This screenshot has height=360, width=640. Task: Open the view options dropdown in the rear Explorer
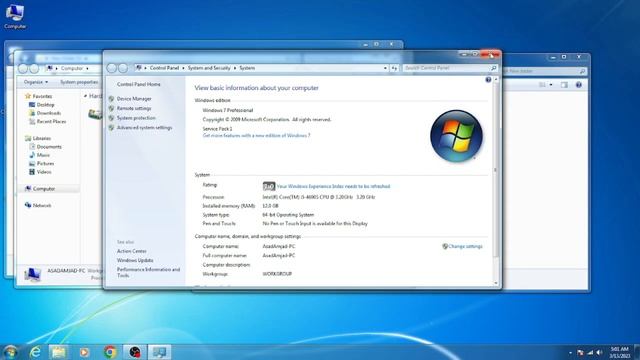point(551,85)
